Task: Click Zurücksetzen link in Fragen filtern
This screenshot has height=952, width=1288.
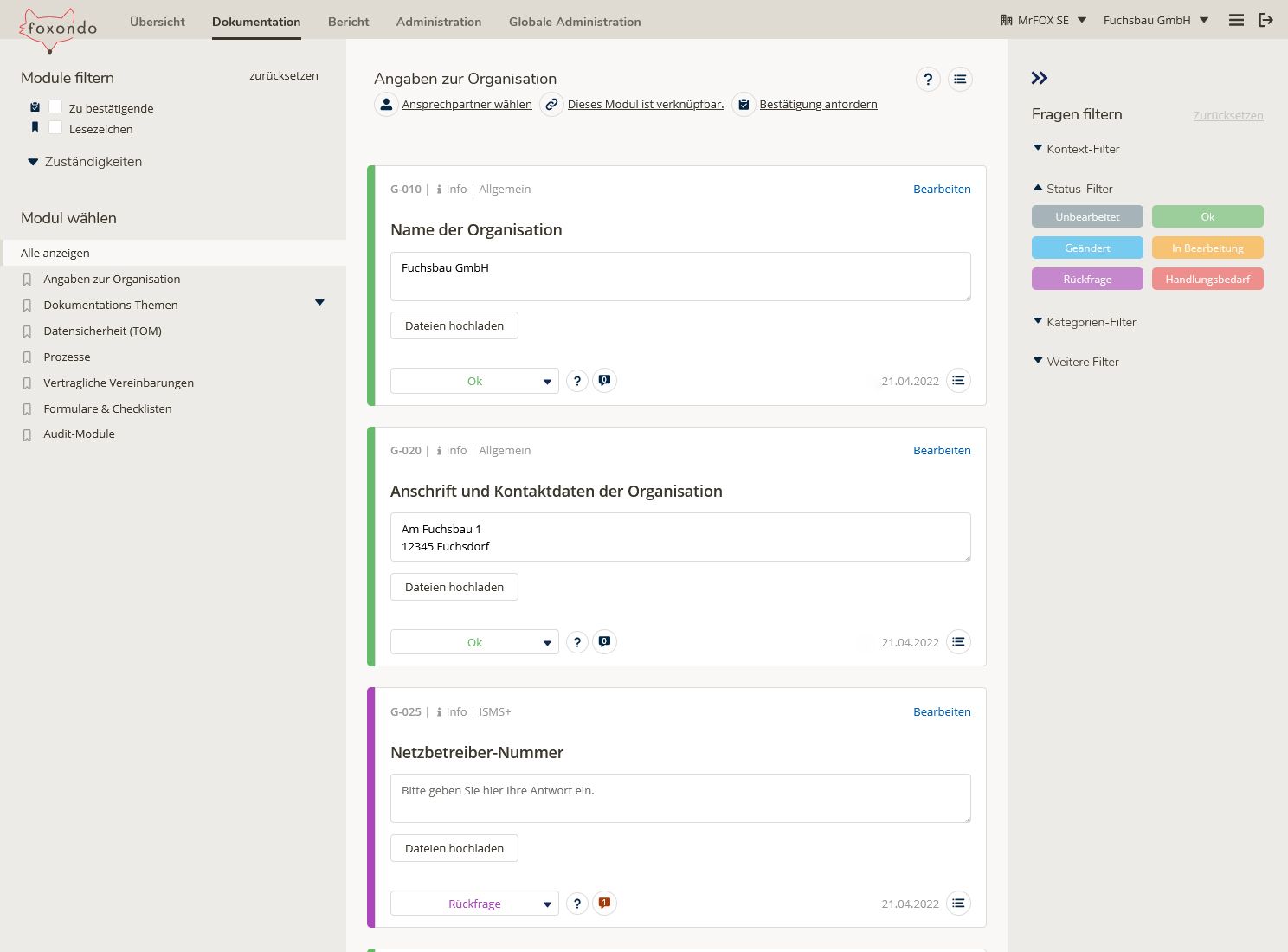Action: 1228,115
